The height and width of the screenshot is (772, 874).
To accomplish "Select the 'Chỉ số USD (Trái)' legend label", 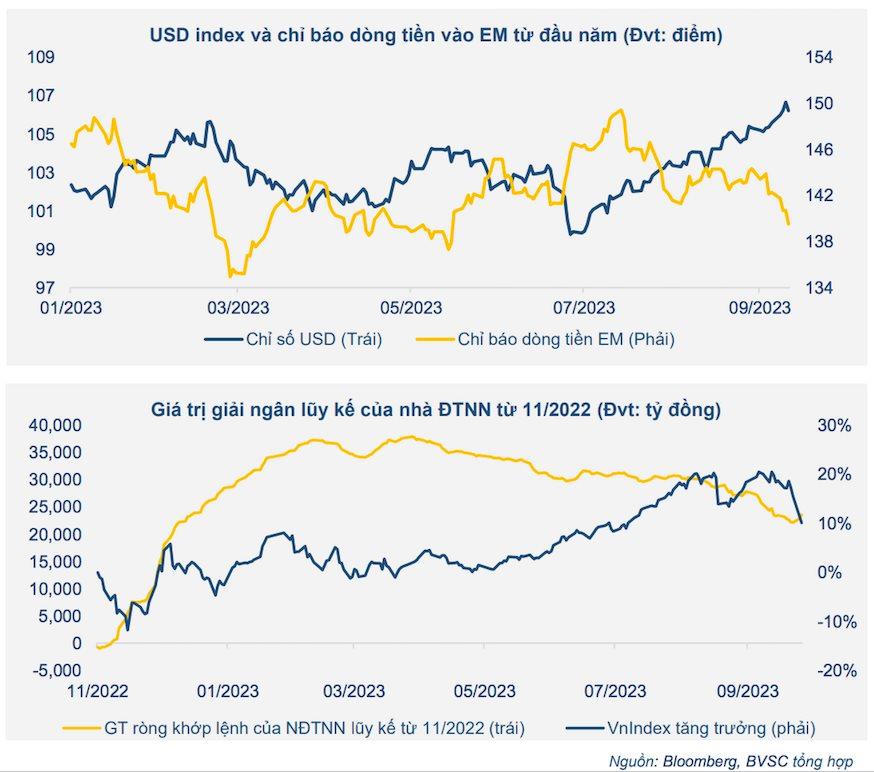I will tap(314, 339).
